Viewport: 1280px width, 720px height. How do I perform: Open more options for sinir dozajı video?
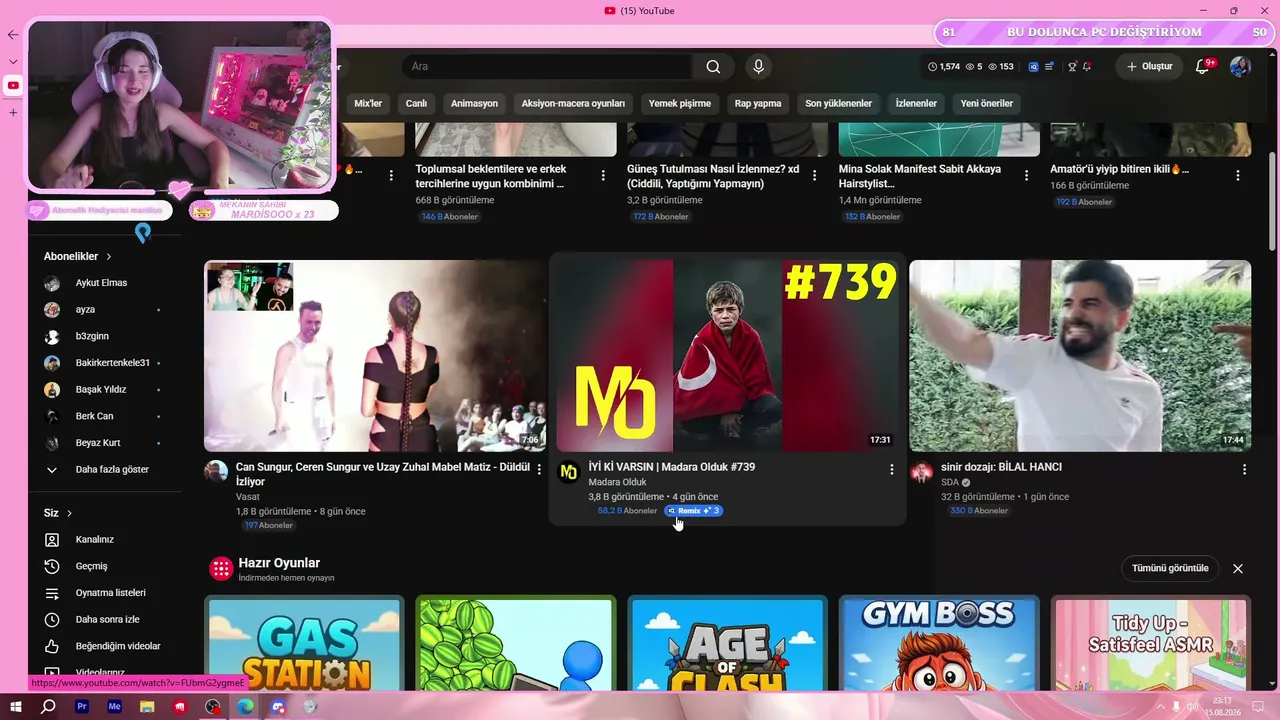pos(1245,469)
